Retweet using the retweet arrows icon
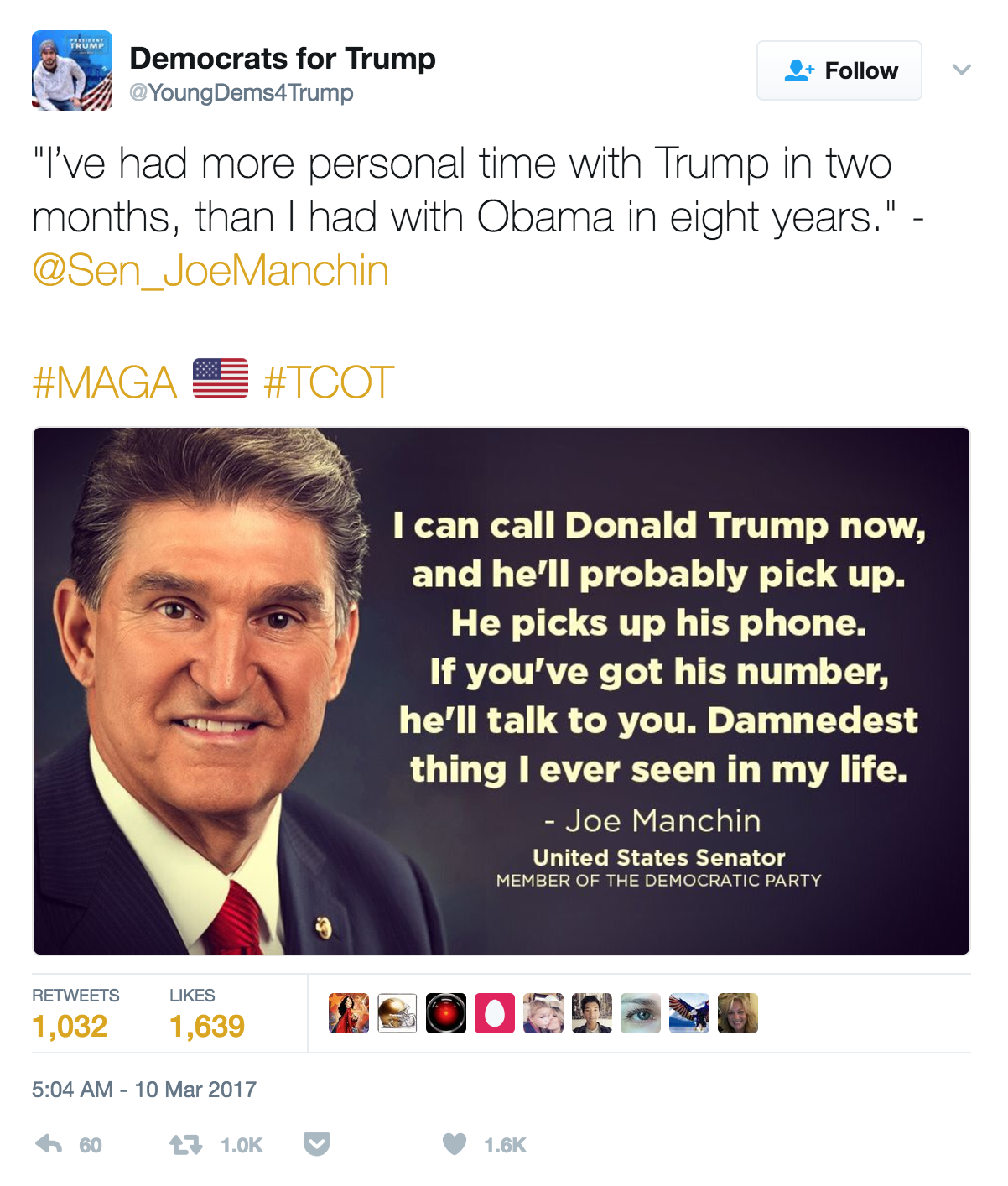Viewport: 1008px width, 1186px height. 185,1144
